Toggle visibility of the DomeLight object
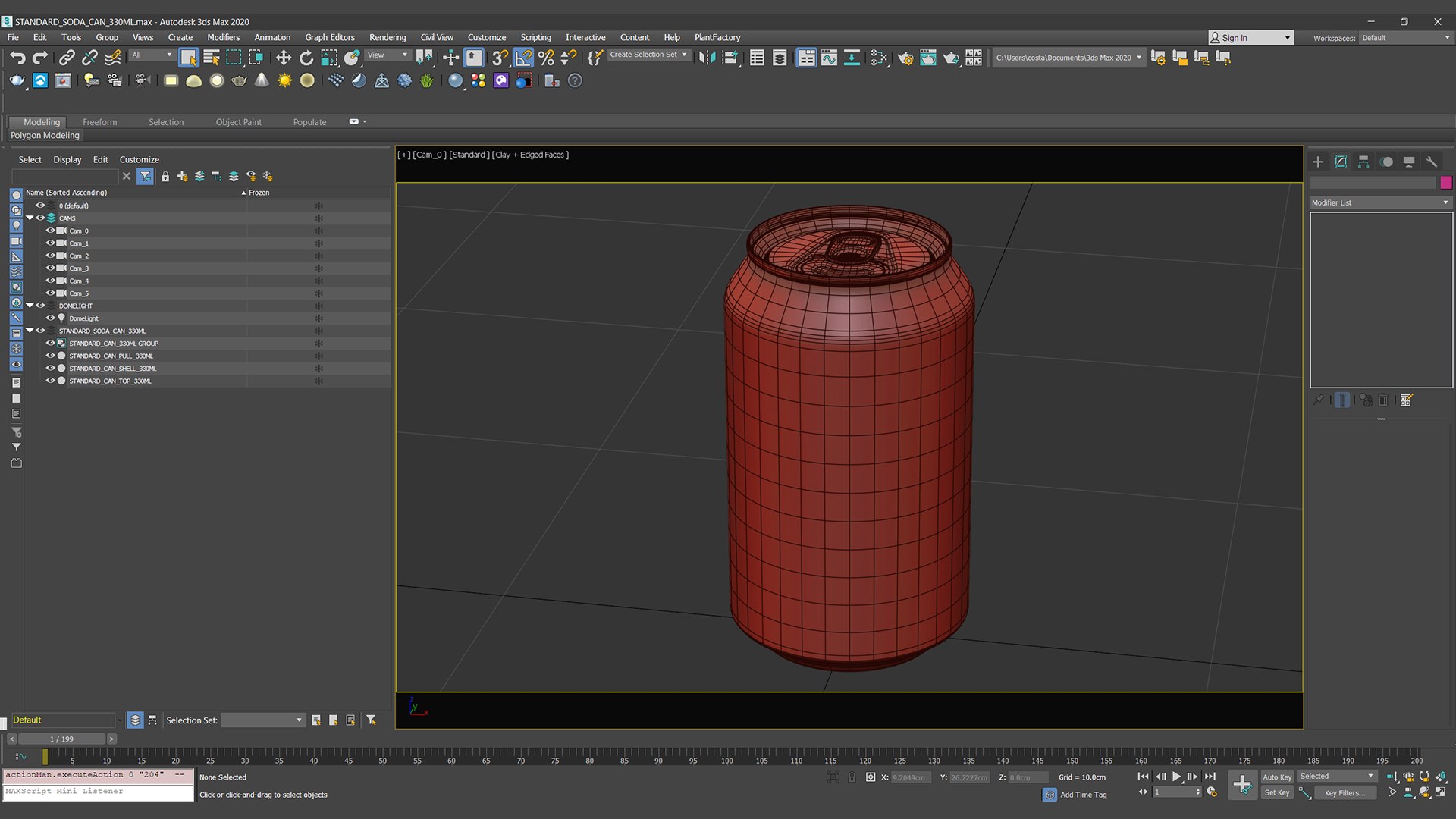Image resolution: width=1456 pixels, height=819 pixels. click(x=50, y=318)
